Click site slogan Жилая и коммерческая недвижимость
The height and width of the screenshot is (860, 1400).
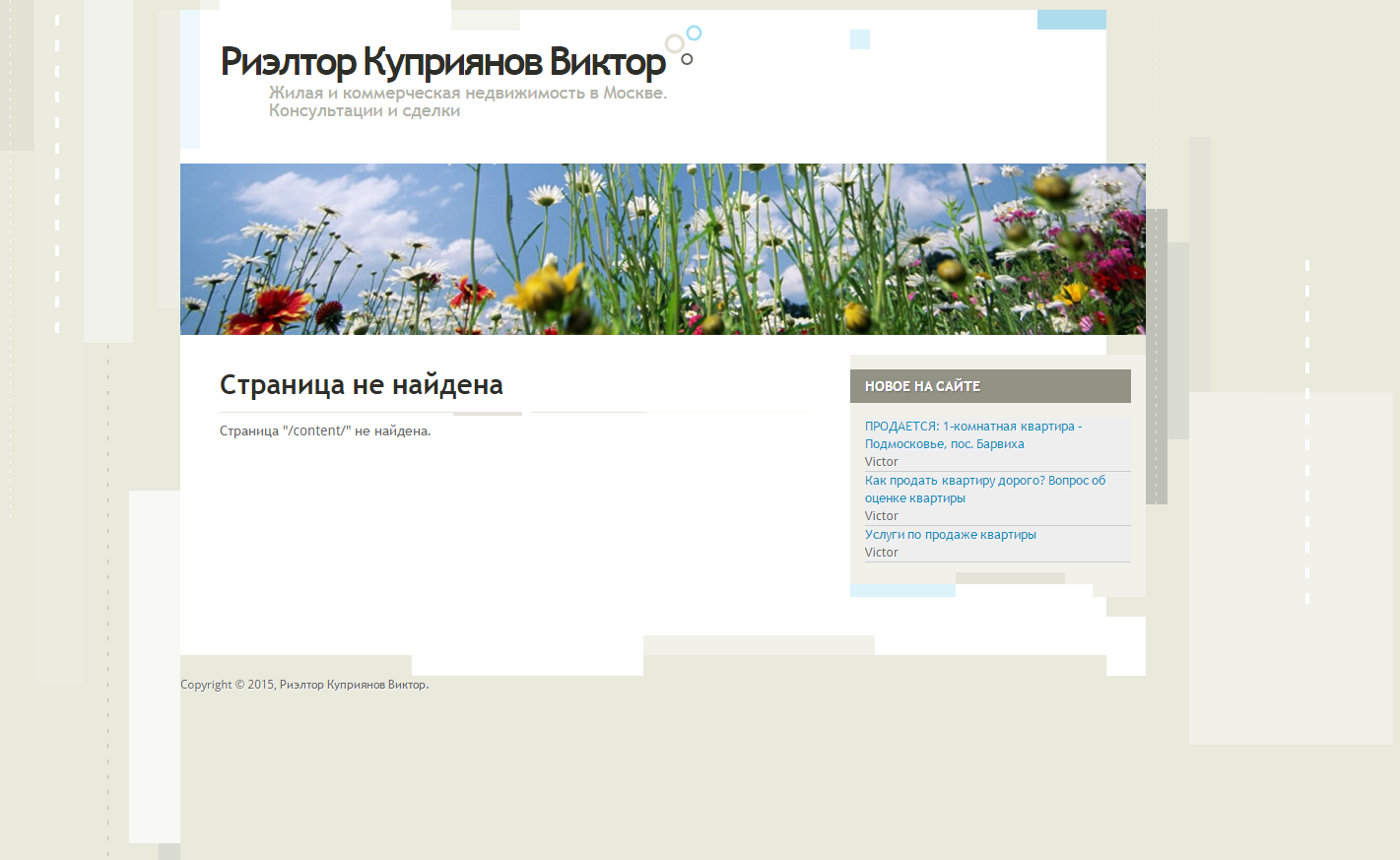(x=468, y=101)
